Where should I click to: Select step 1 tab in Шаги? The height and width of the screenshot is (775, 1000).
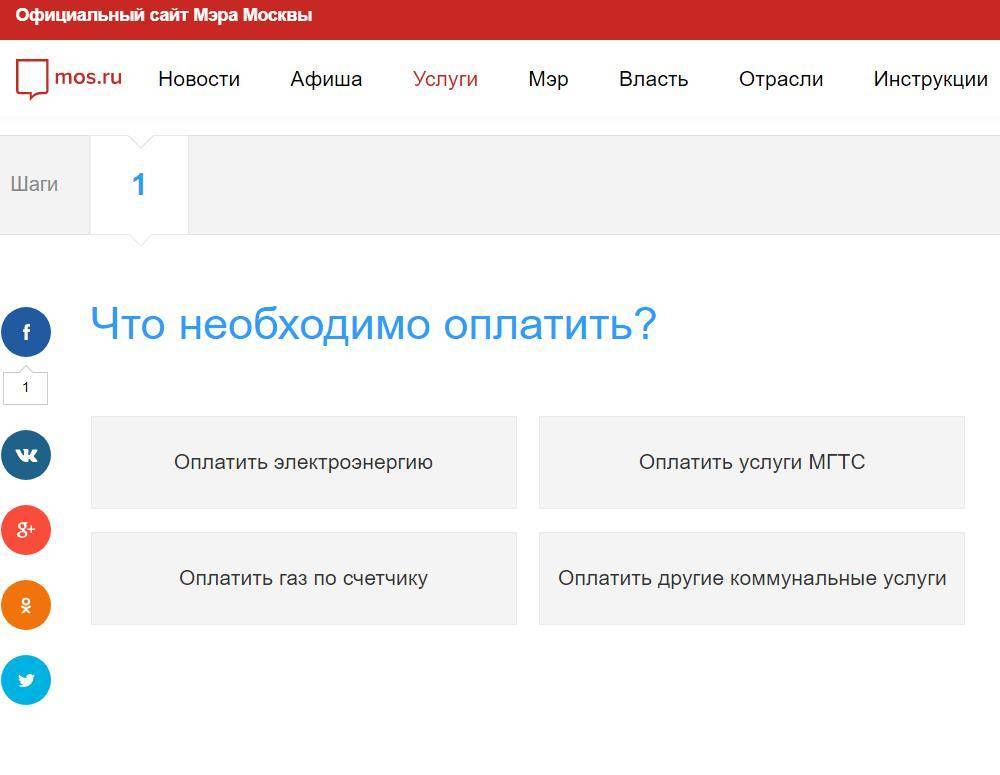(139, 185)
